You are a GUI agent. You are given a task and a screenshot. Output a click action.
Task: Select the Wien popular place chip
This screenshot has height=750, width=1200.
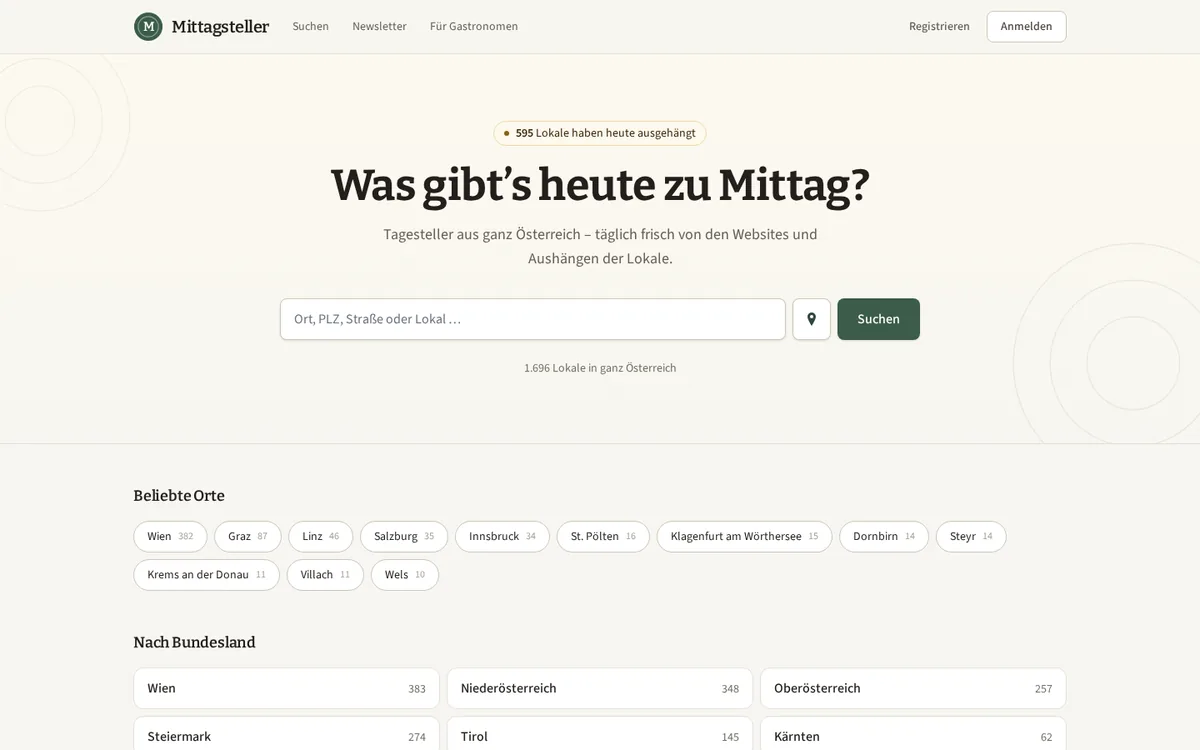[x=170, y=537]
